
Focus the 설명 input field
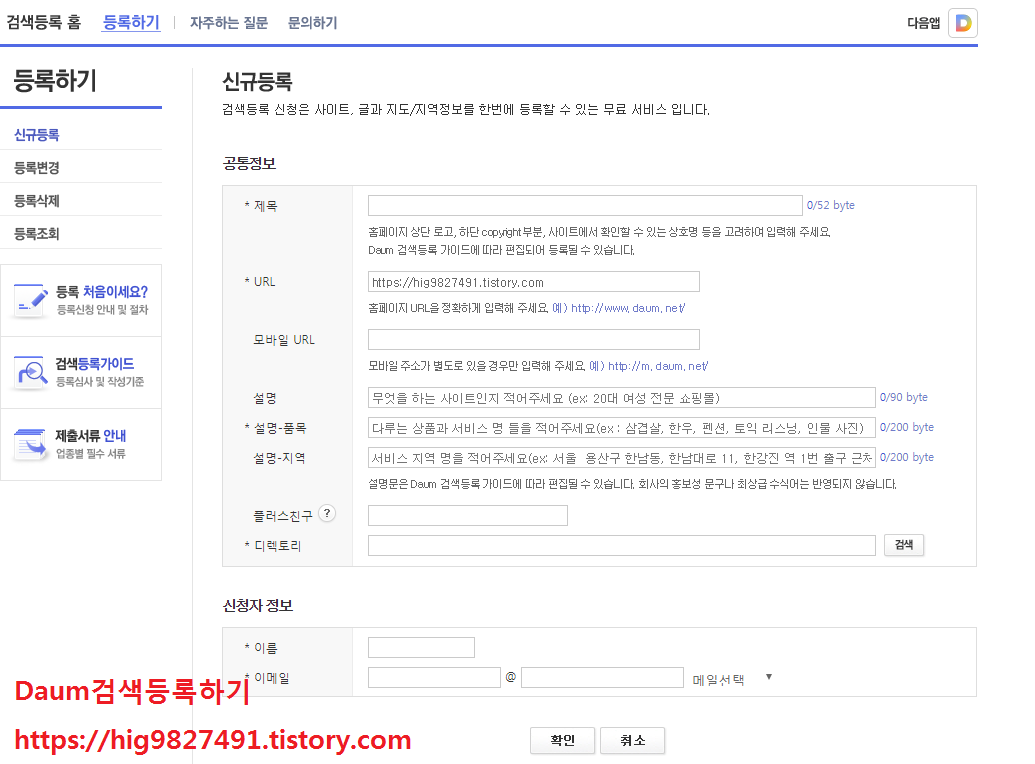[621, 398]
